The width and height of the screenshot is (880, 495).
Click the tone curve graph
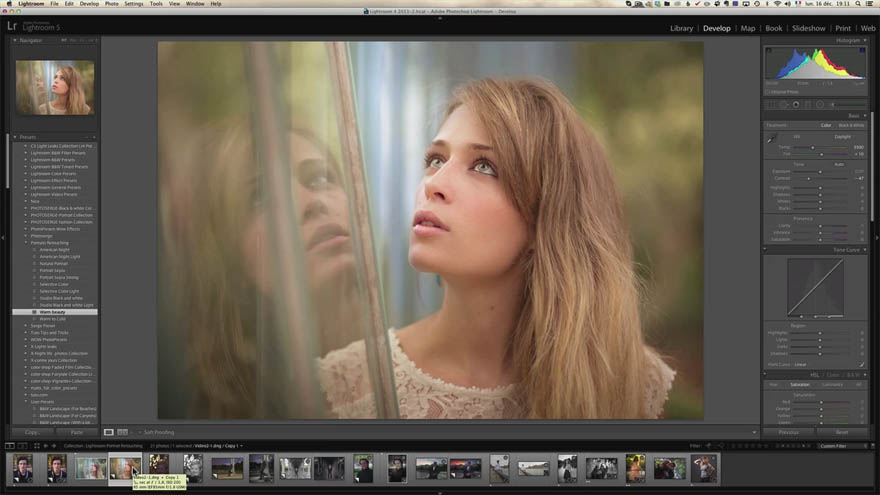(815, 287)
